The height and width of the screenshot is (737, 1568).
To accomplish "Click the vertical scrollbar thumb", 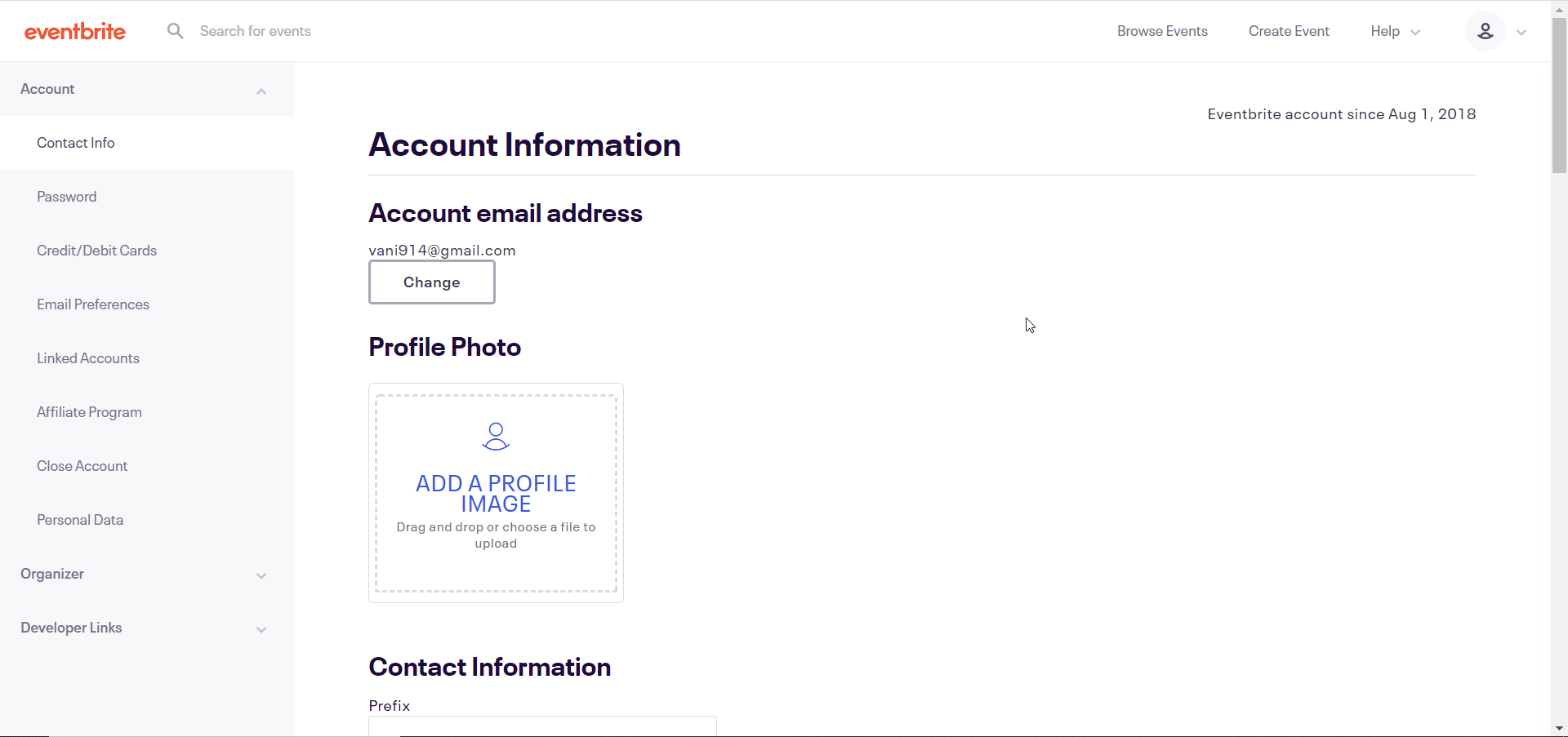I will point(1559,95).
